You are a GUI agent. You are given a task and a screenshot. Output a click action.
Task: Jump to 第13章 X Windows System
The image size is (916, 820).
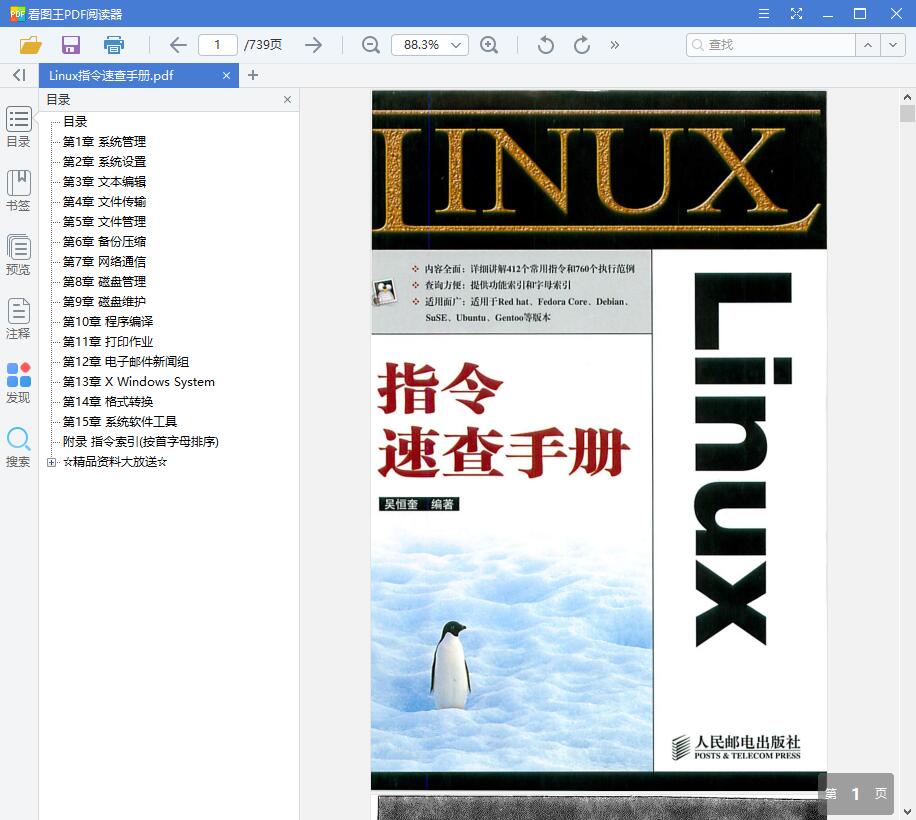coord(138,381)
